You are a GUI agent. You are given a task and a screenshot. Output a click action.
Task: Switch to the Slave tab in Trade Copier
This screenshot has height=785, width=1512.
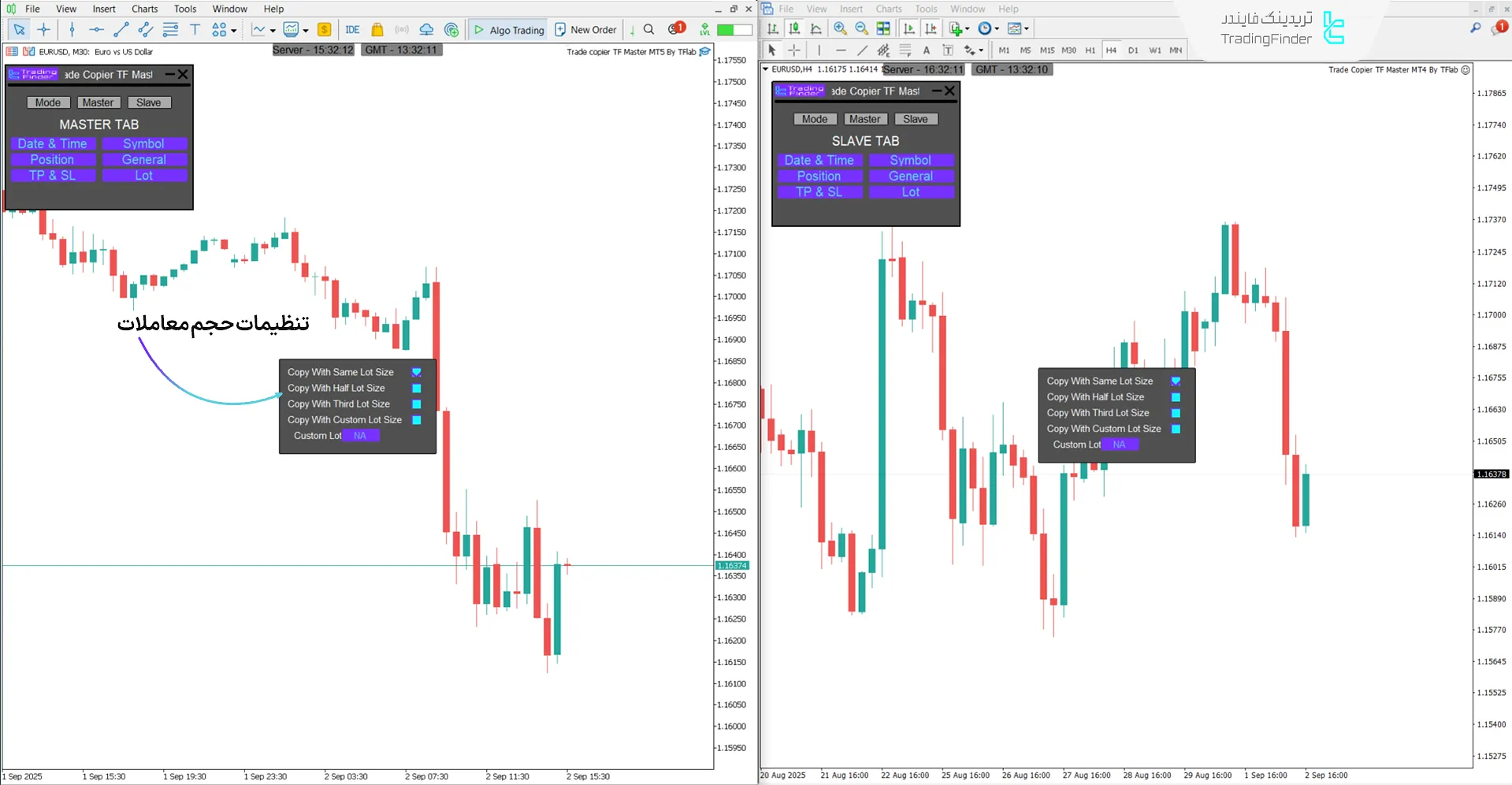point(149,102)
